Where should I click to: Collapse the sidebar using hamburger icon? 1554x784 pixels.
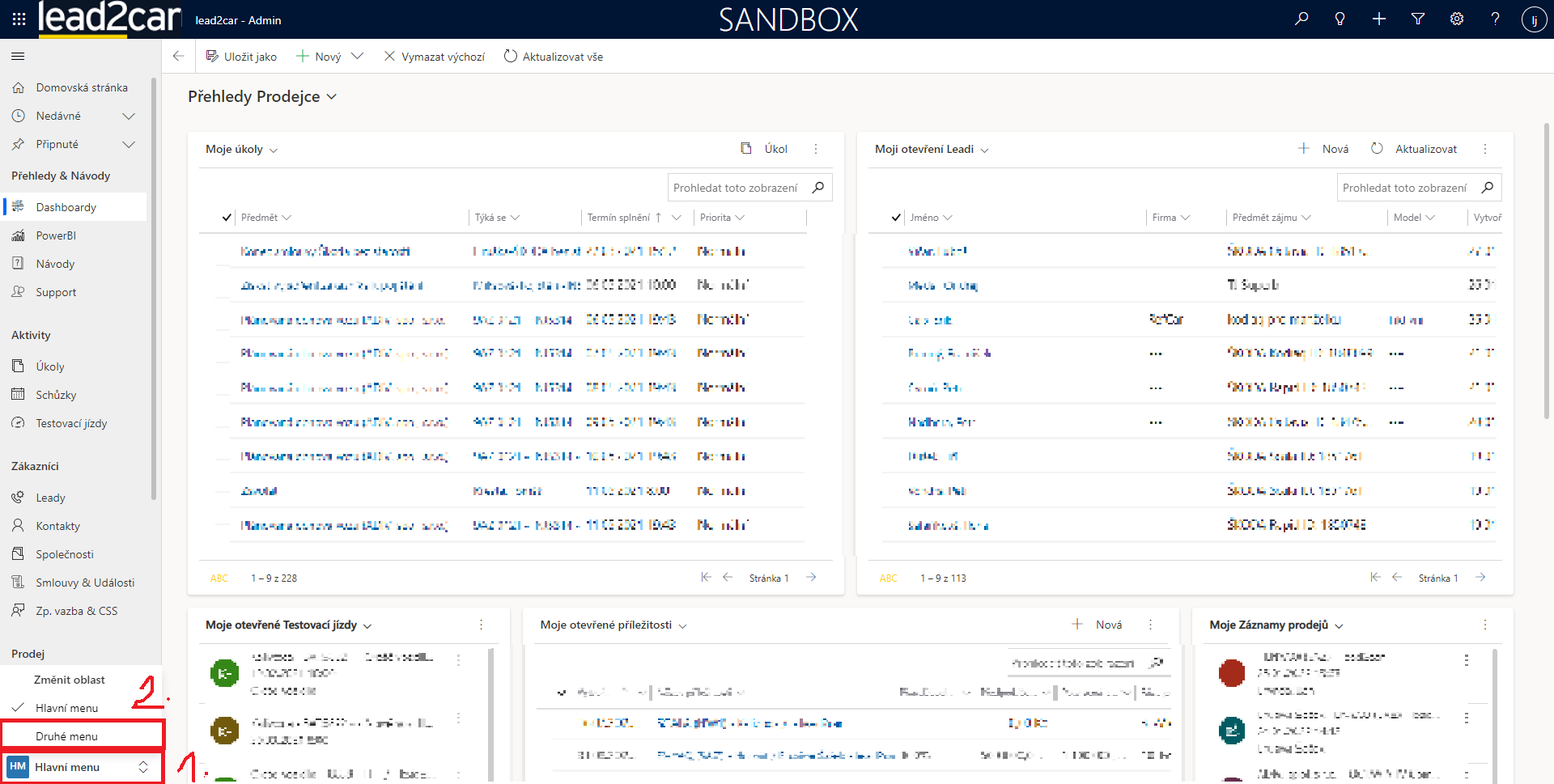18,57
